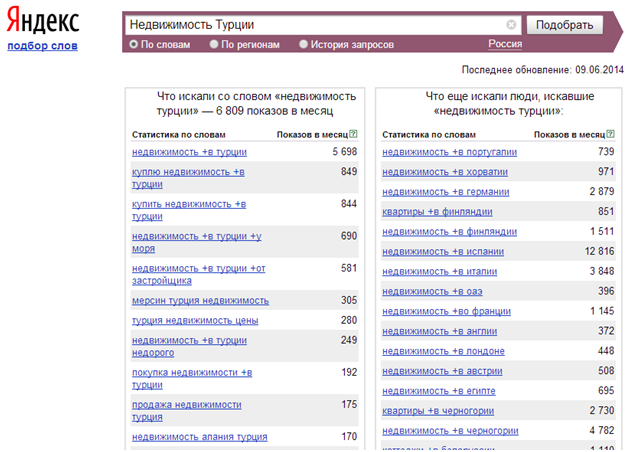The width and height of the screenshot is (627, 452).
Task: Open link недвижимость +в турции +от застройщика
Action: [x=198, y=274]
